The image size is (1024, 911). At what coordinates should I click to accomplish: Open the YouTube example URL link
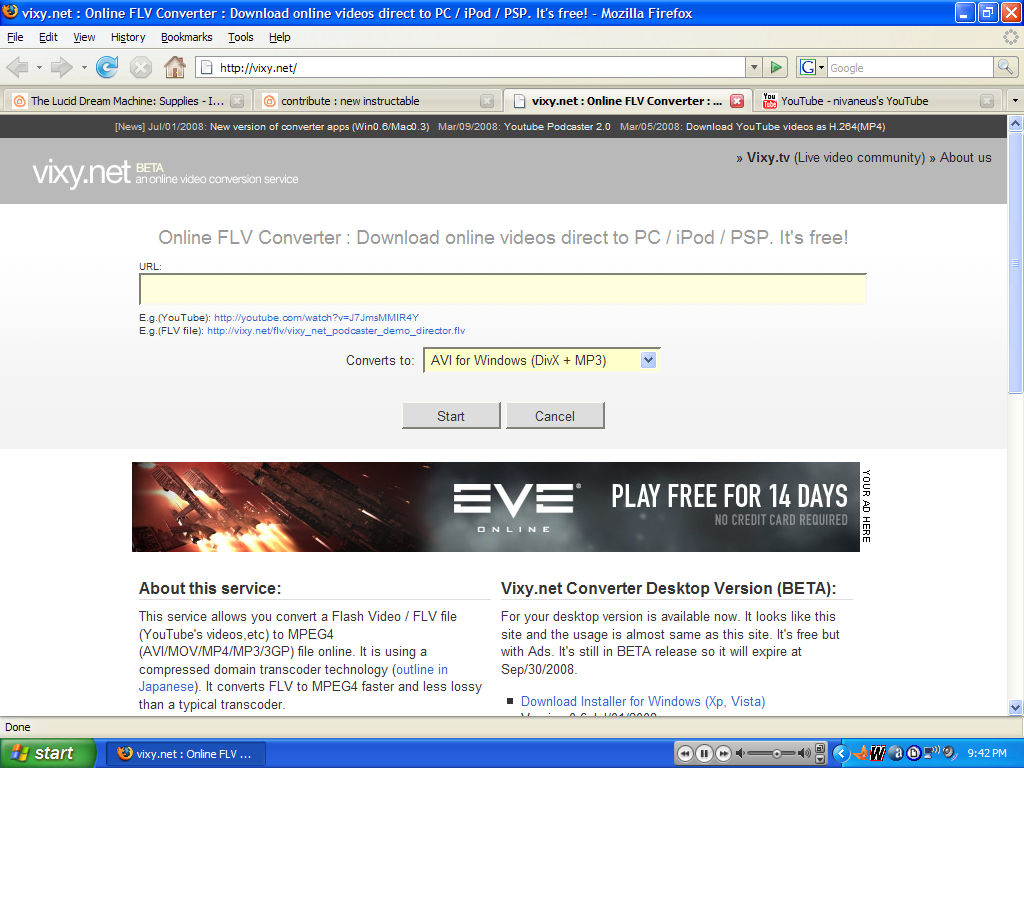pyautogui.click(x=316, y=317)
